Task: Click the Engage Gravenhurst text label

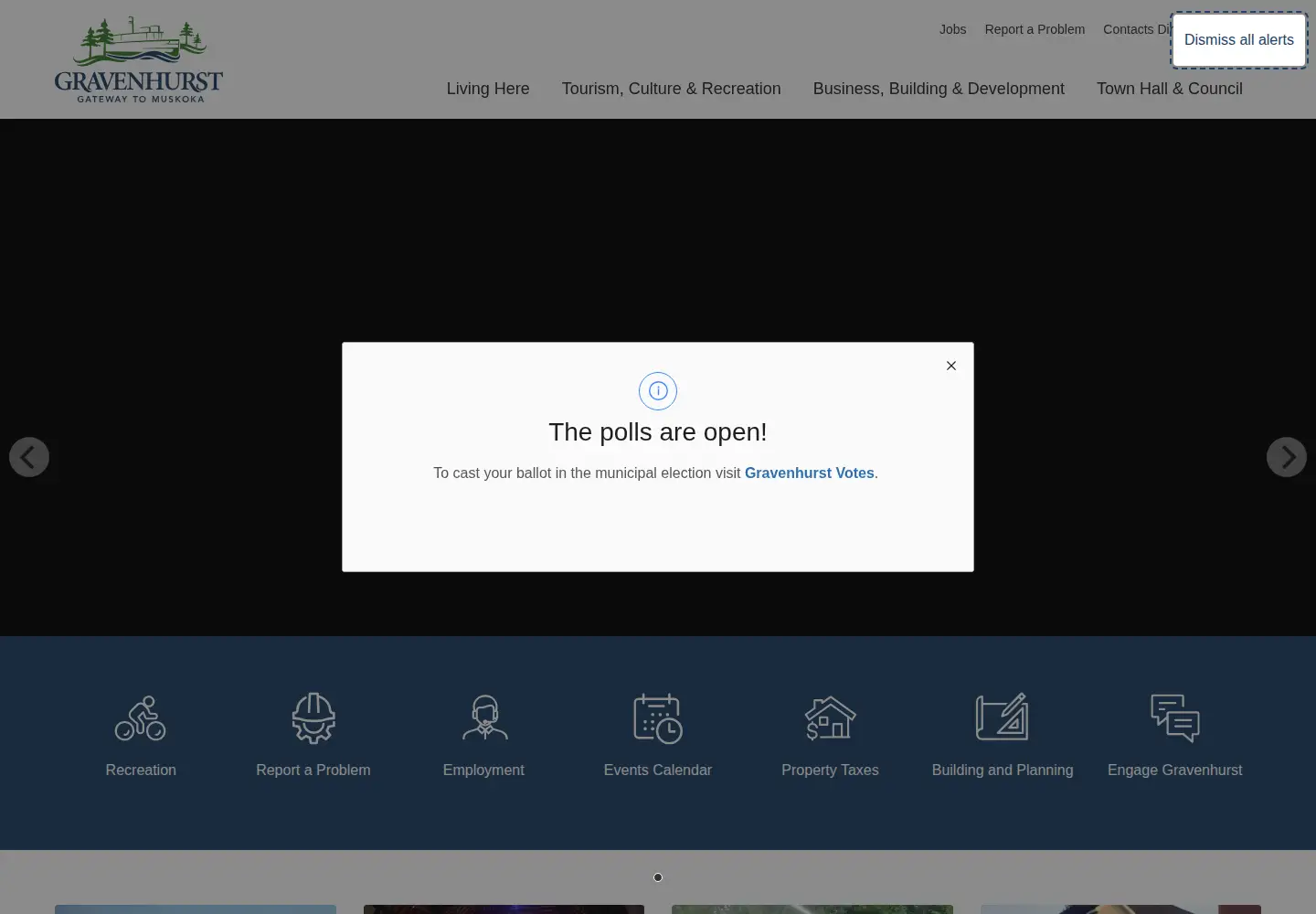Action: click(x=1175, y=771)
